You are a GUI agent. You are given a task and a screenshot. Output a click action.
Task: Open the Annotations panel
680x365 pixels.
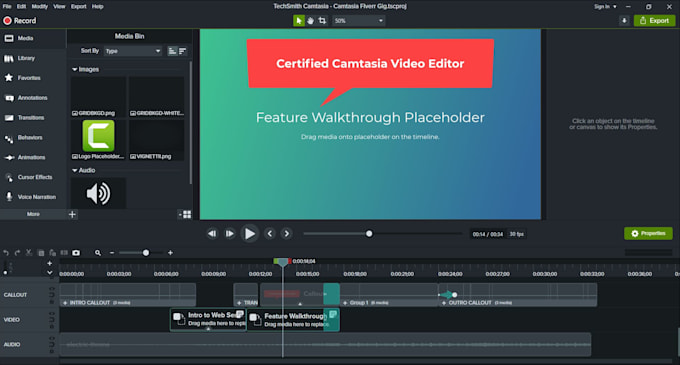pos(33,98)
